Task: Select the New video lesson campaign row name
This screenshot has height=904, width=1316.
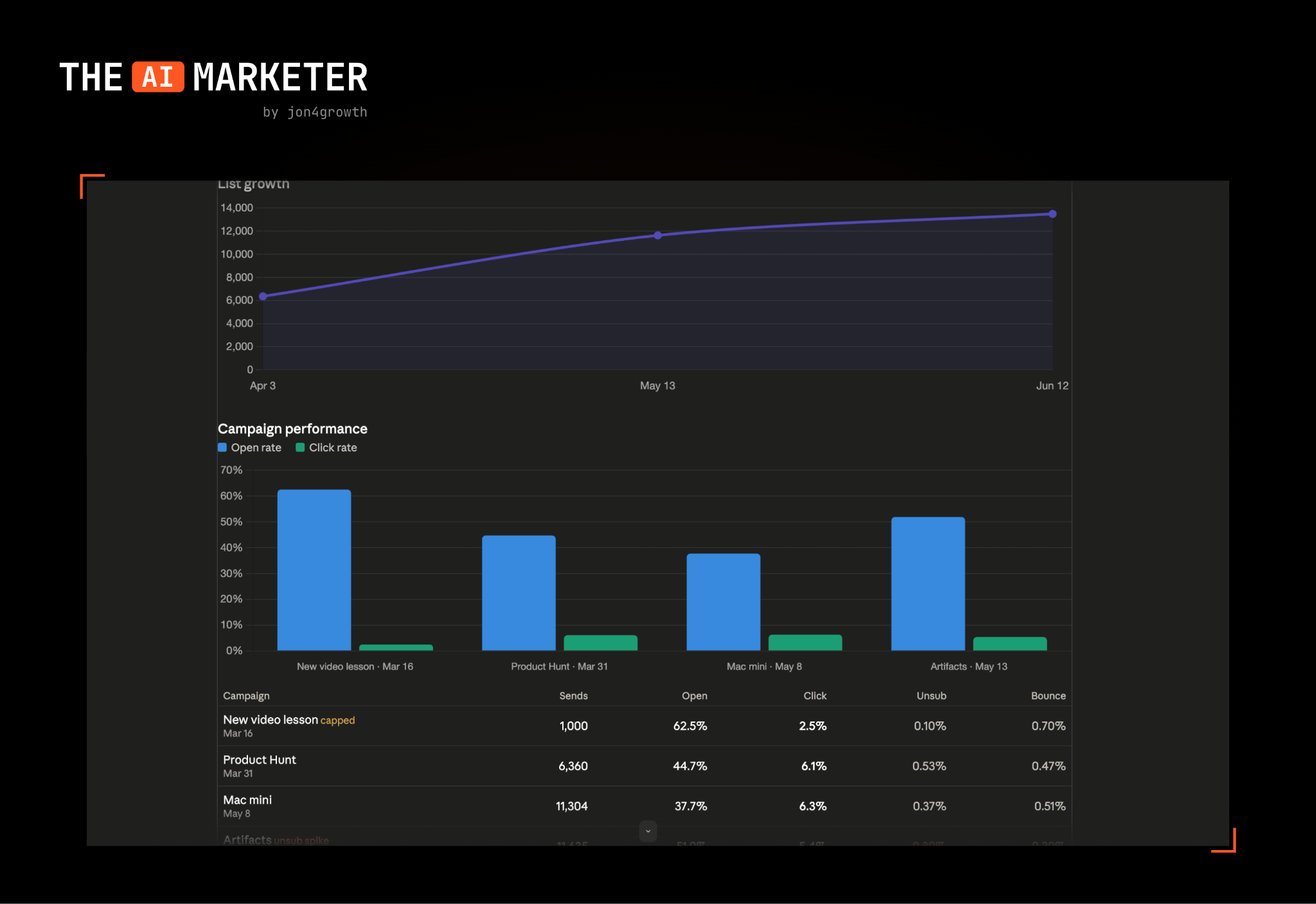Action: (271, 720)
